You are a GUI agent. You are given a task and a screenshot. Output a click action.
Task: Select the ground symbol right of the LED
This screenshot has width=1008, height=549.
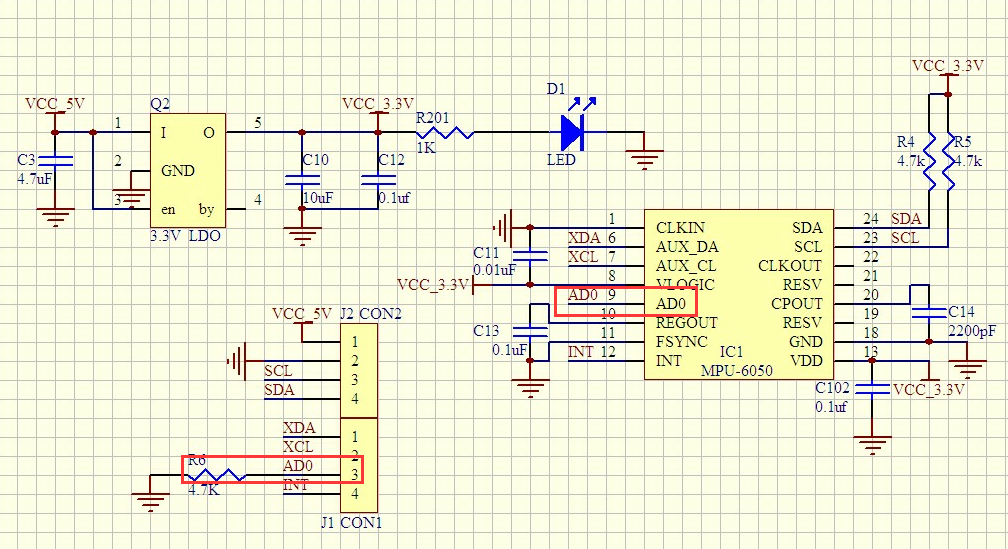point(644,158)
